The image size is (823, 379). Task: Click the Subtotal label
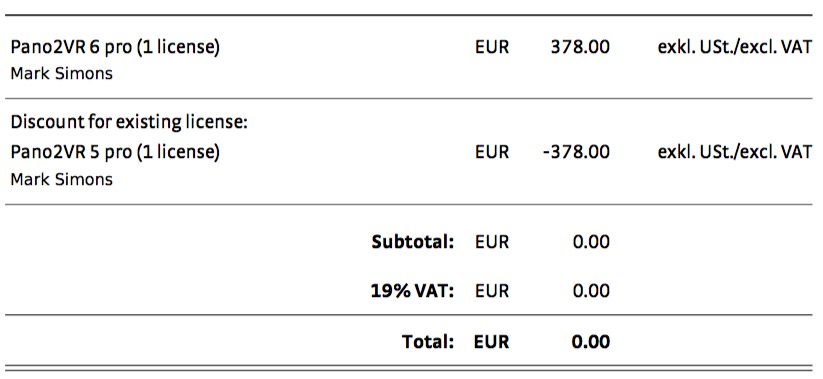click(413, 242)
